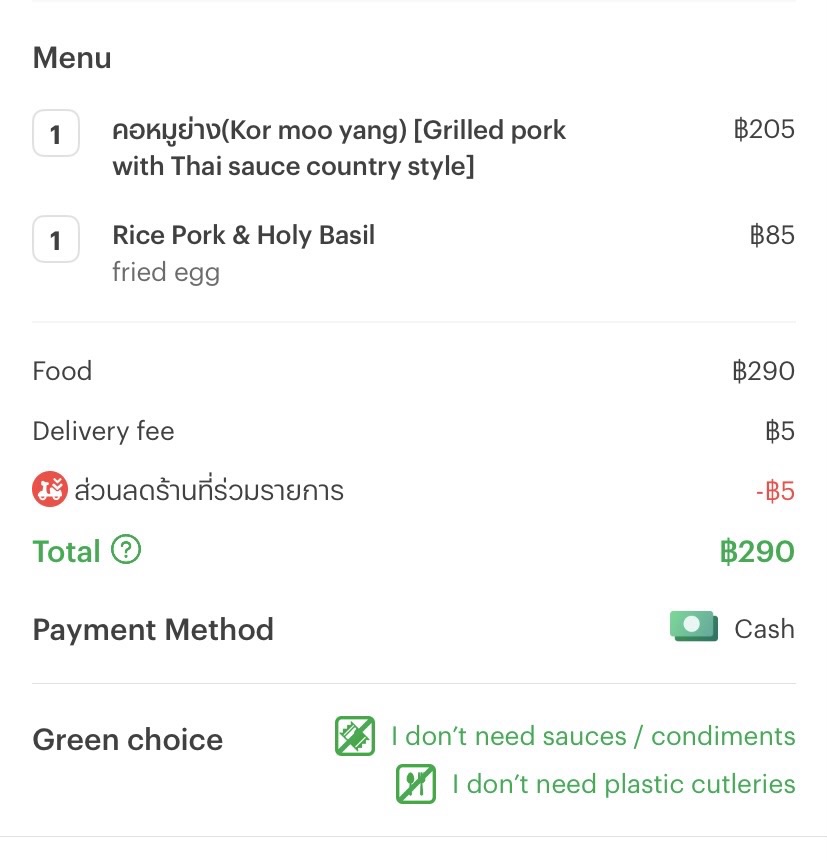This screenshot has width=827, height=861.
Task: Select quantity box for Kor moo yang
Action: coord(56,133)
